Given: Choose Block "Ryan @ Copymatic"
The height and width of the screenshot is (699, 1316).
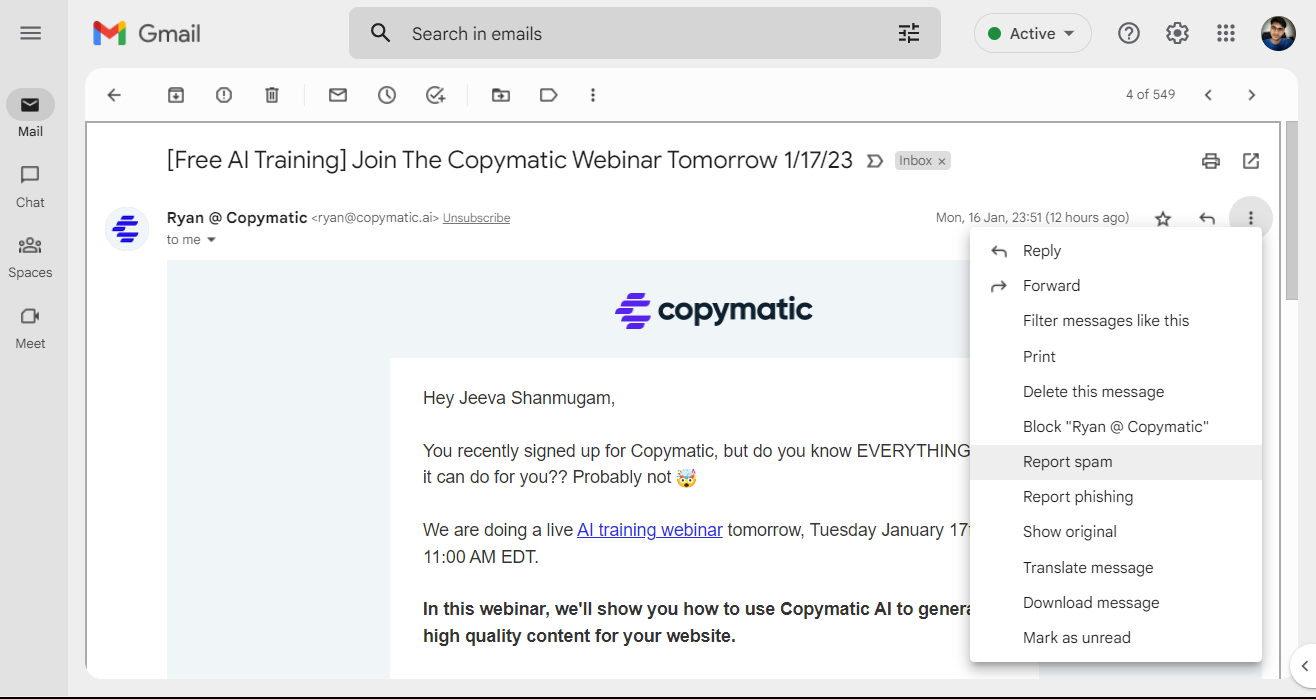Looking at the screenshot, I should point(1116,427).
